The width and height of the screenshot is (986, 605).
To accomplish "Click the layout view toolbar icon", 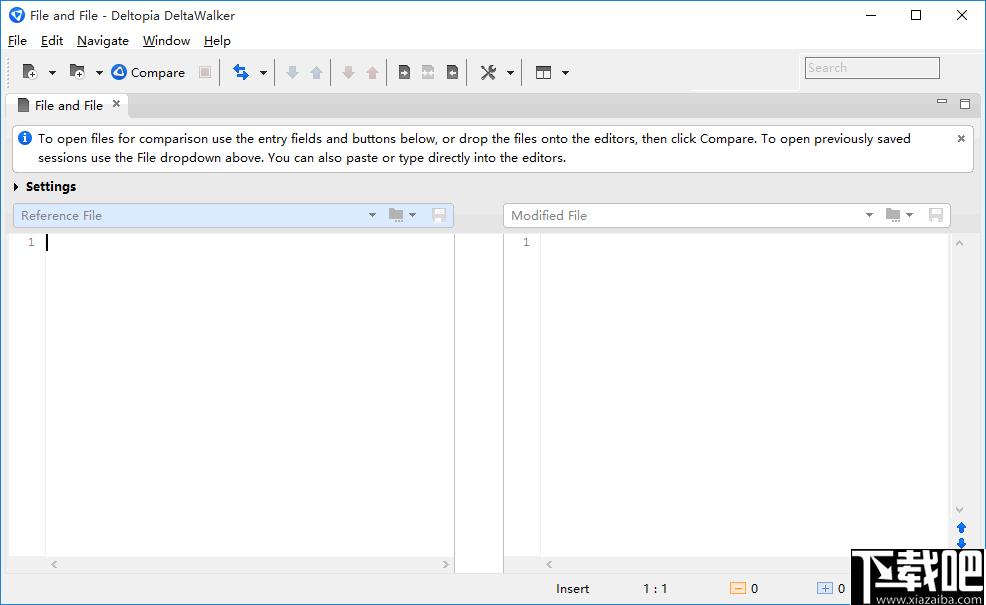I will pos(543,72).
